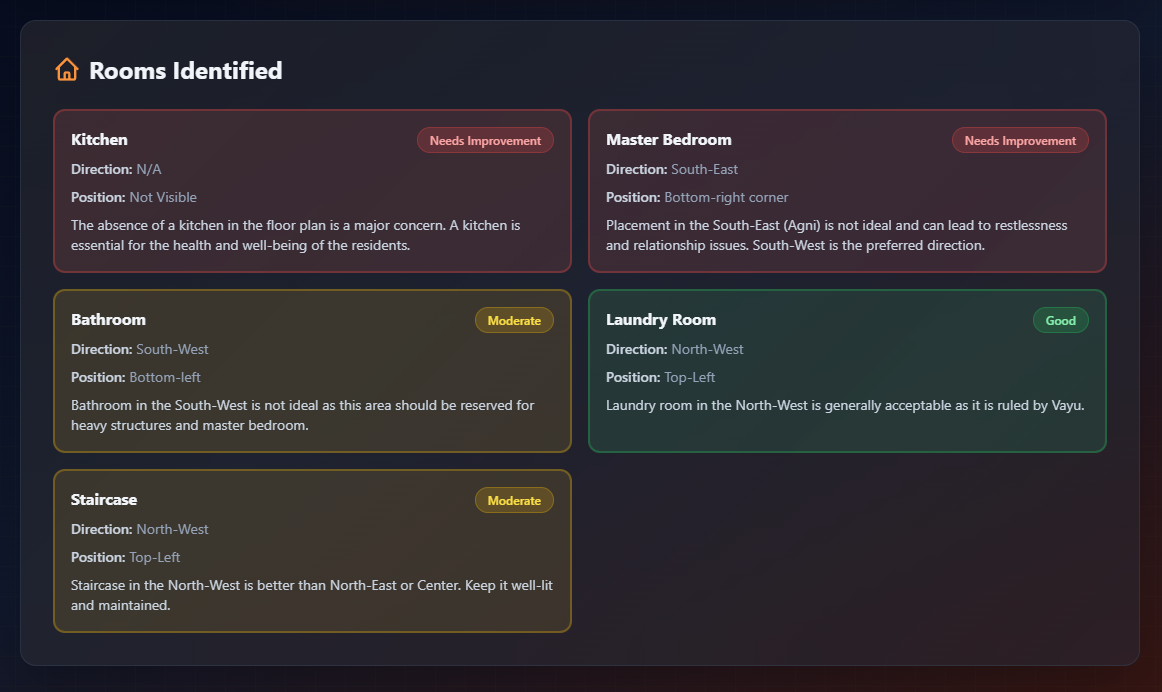This screenshot has height=692, width=1162.
Task: Click the Bathroom description paragraph
Action: (302, 415)
